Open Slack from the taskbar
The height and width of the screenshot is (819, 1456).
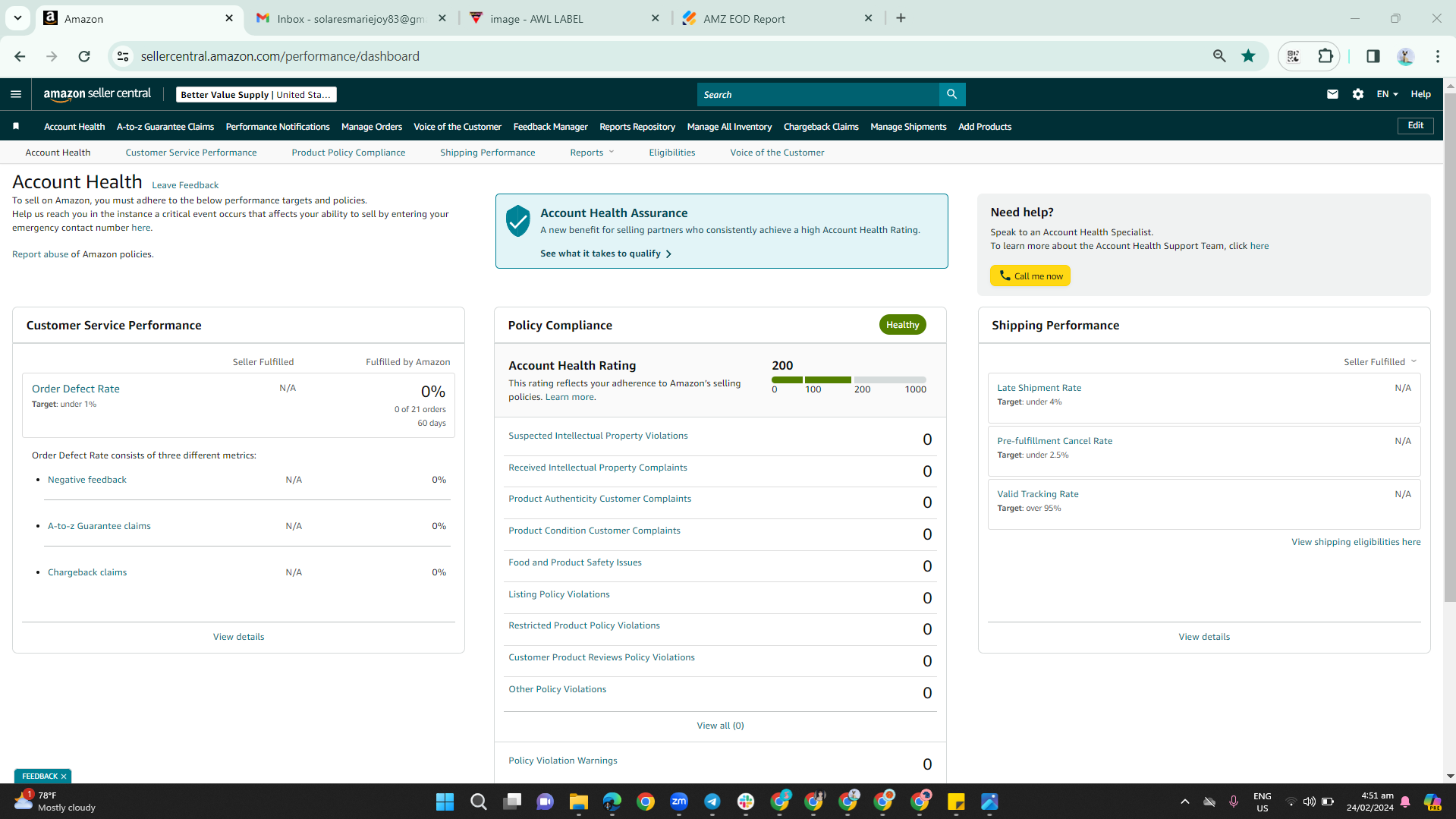click(x=745, y=802)
